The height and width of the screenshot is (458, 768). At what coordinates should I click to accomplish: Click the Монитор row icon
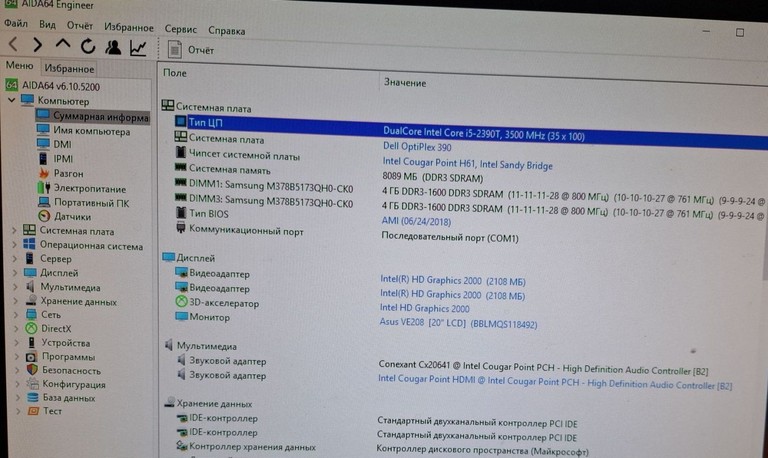pyautogui.click(x=181, y=316)
